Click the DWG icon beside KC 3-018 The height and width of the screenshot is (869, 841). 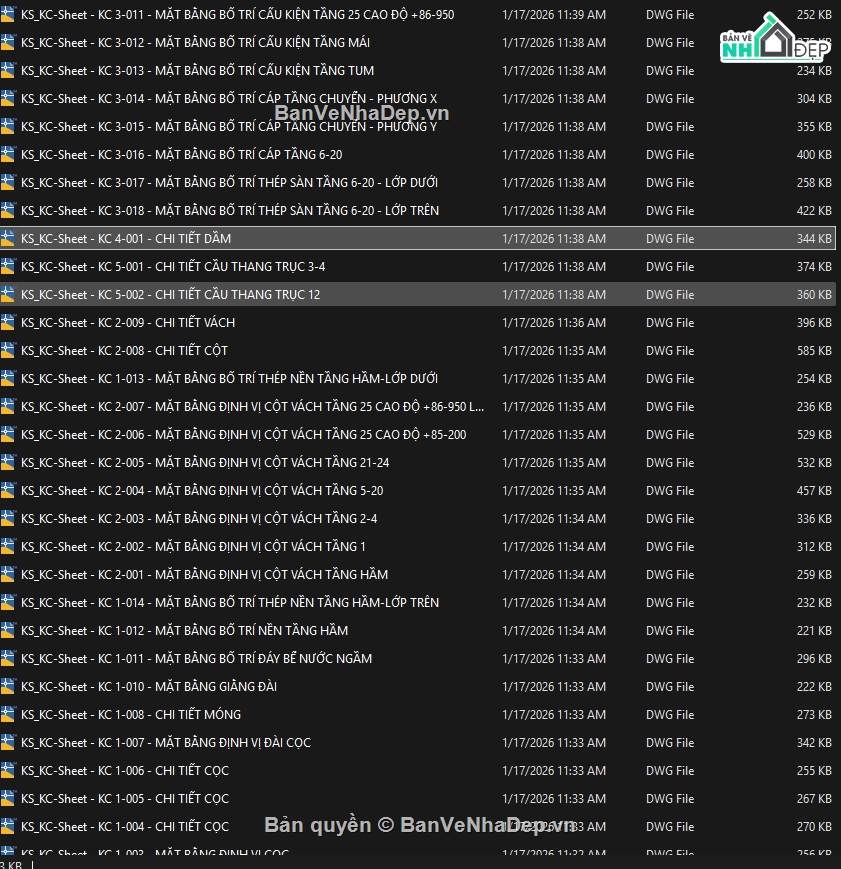(8, 211)
